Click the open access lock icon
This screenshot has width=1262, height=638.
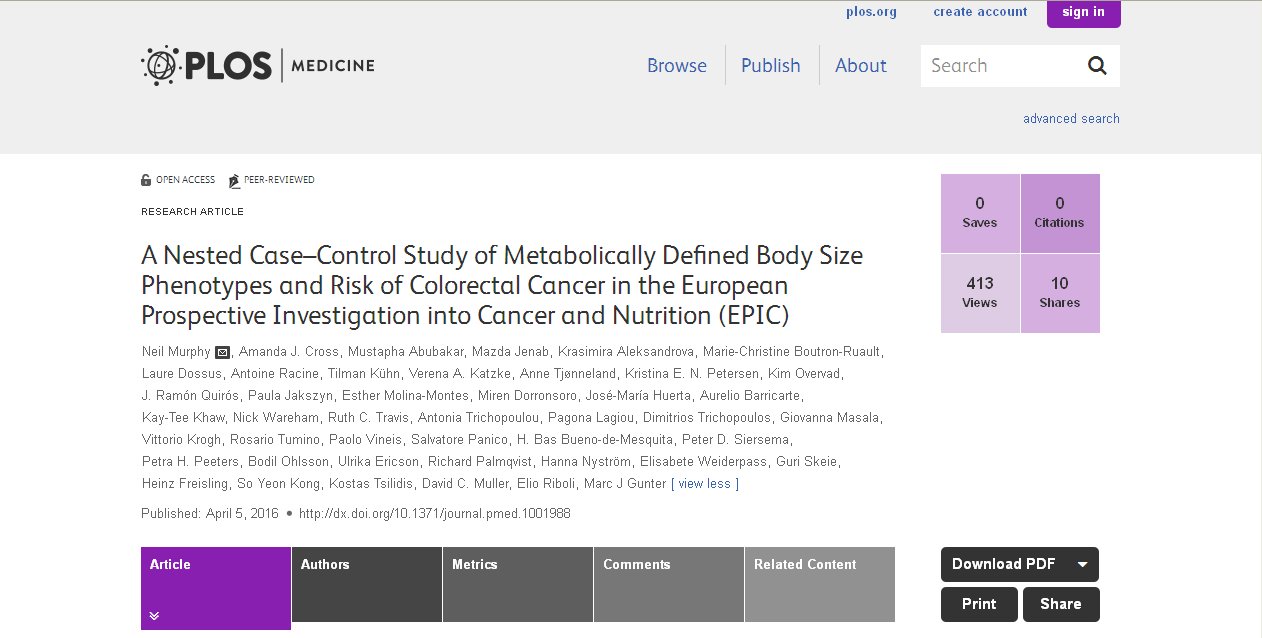146,180
